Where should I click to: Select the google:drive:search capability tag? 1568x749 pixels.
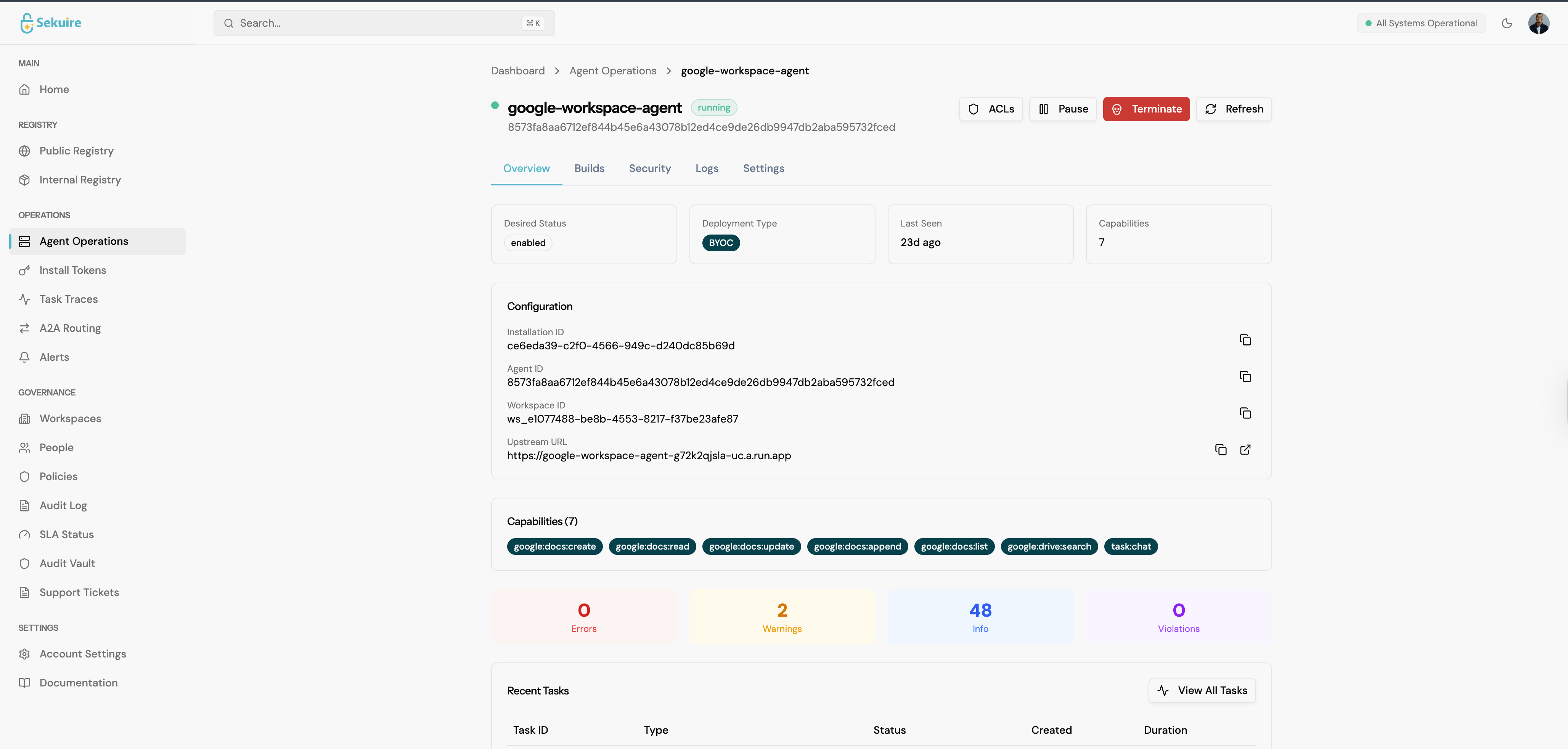pos(1049,546)
